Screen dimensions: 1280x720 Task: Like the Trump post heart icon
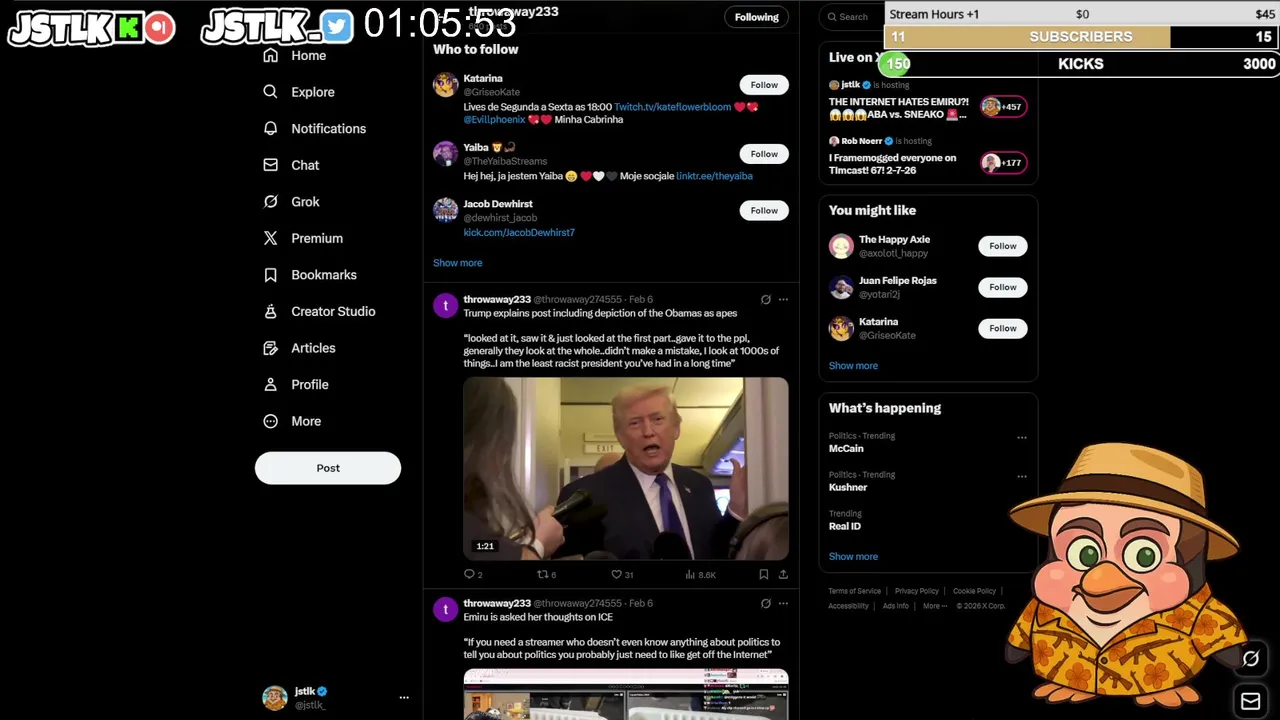617,574
